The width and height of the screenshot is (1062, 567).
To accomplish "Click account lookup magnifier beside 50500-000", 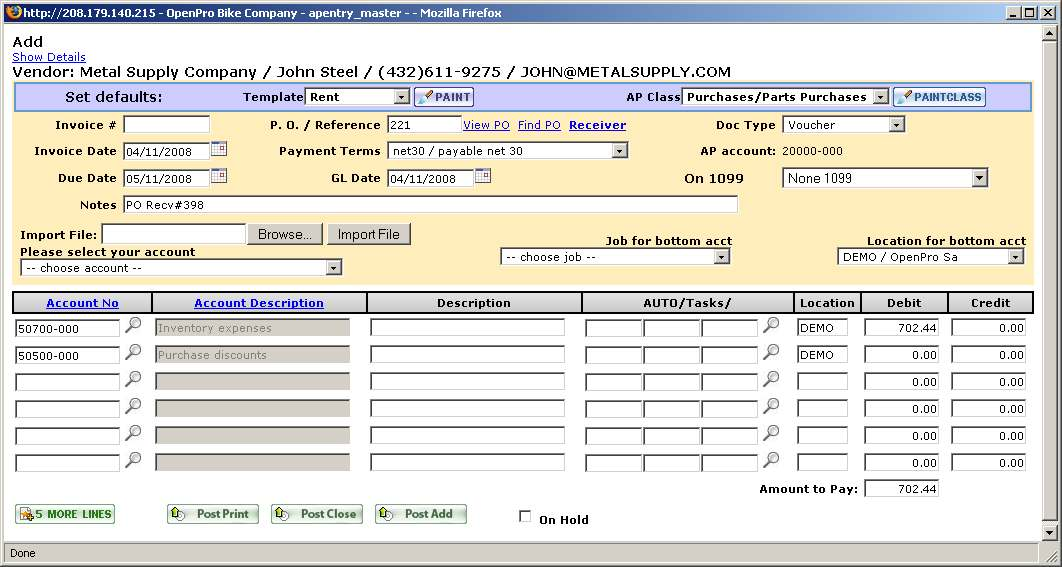I will [133, 352].
